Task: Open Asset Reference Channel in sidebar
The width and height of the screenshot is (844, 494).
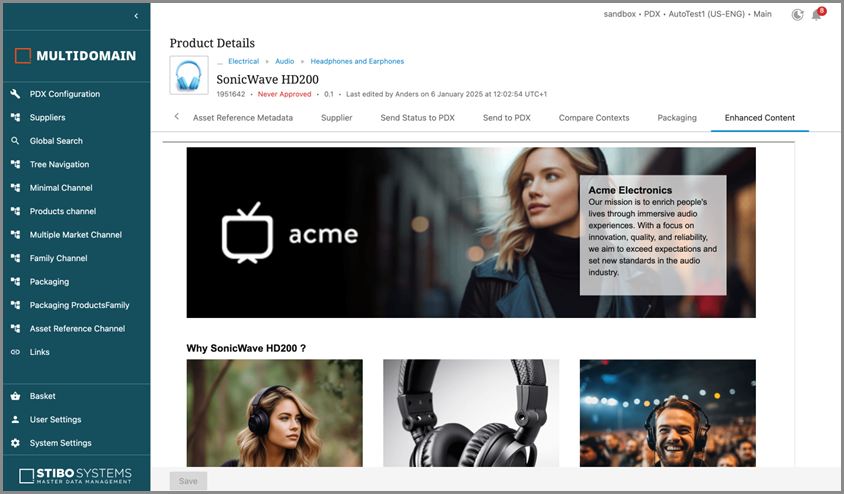Action: click(x=77, y=328)
